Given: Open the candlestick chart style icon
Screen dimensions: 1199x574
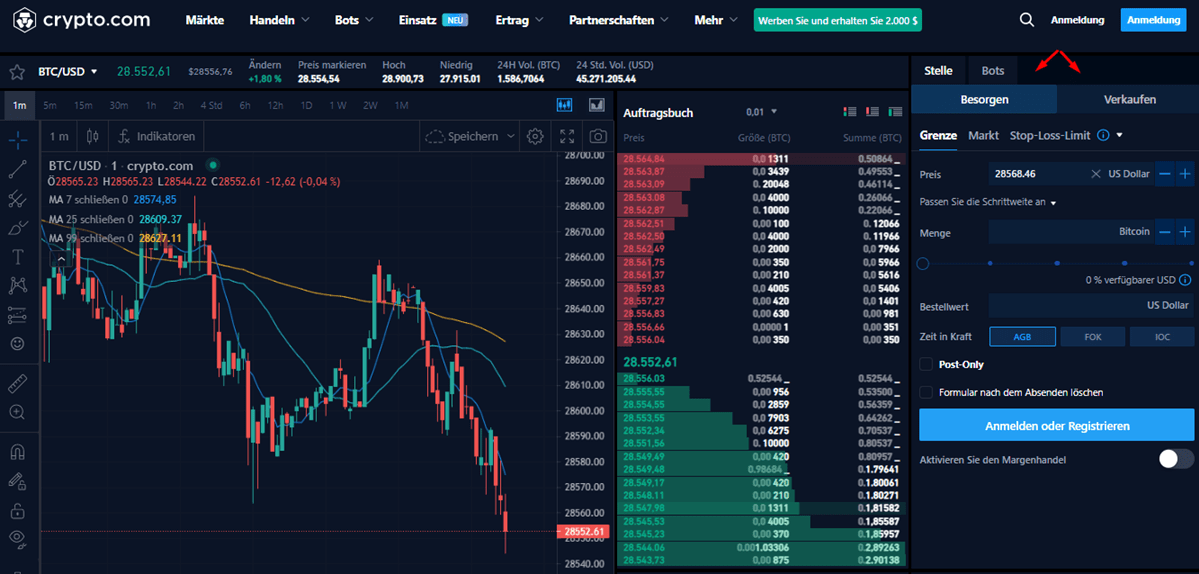Looking at the screenshot, I should click(93, 137).
